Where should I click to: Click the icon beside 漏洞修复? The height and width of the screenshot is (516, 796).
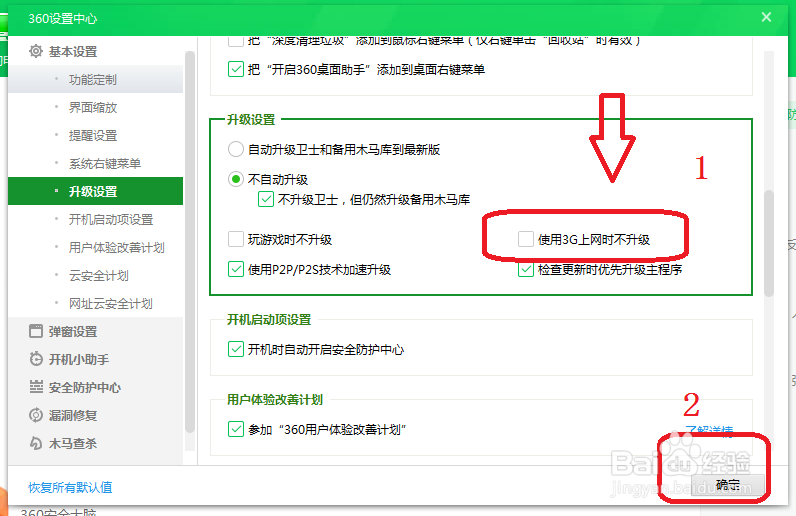pyautogui.click(x=36, y=415)
